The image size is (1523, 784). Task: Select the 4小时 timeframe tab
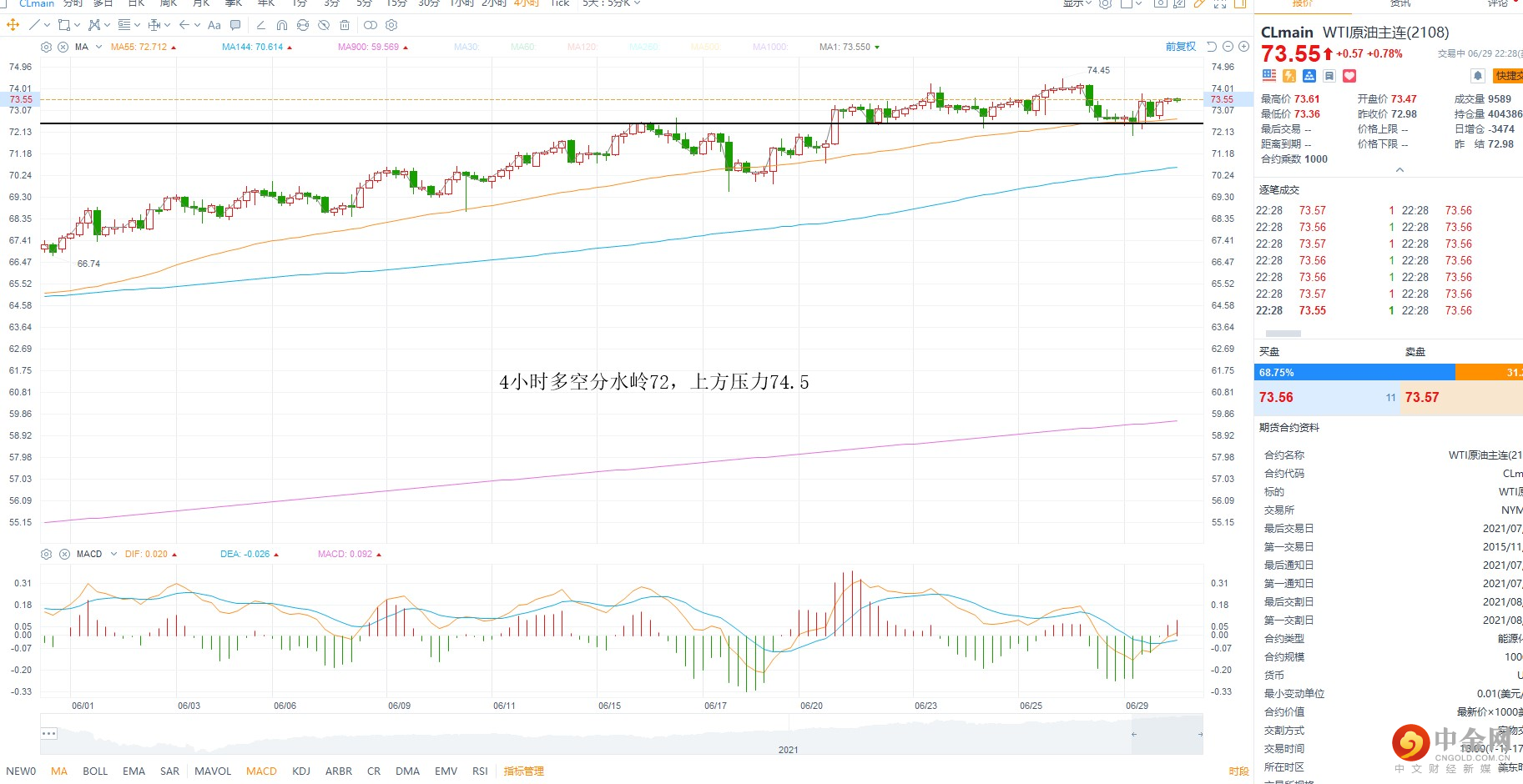(x=527, y=3)
